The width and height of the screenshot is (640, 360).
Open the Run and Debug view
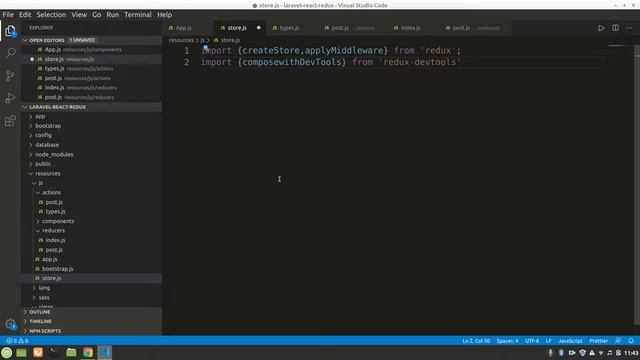click(x=10, y=98)
